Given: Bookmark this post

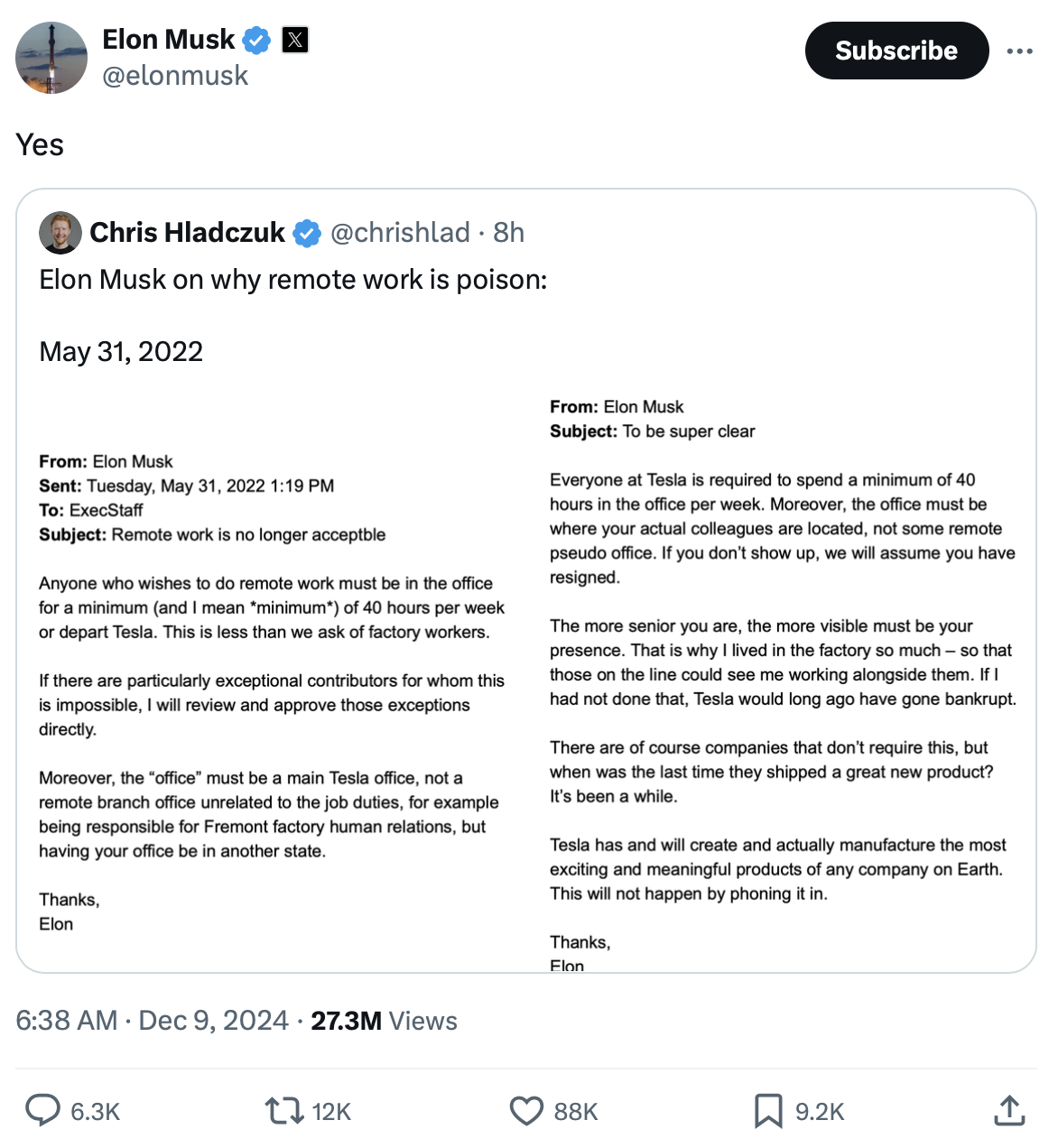Looking at the screenshot, I should pos(768,1110).
